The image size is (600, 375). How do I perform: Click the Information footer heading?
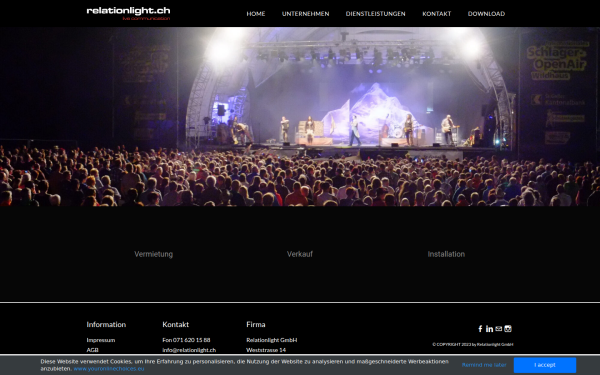tap(106, 324)
